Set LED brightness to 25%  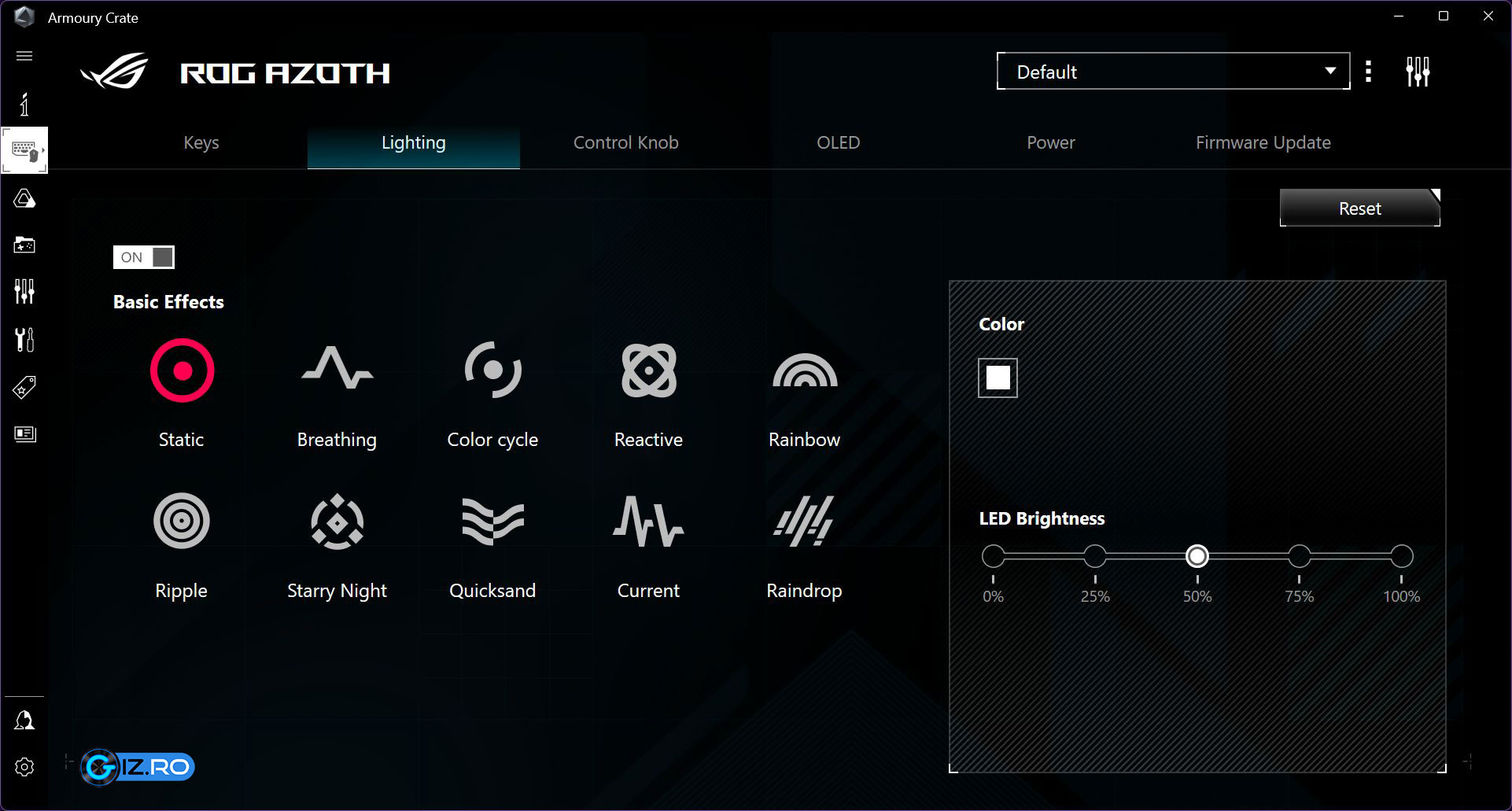tap(1095, 556)
